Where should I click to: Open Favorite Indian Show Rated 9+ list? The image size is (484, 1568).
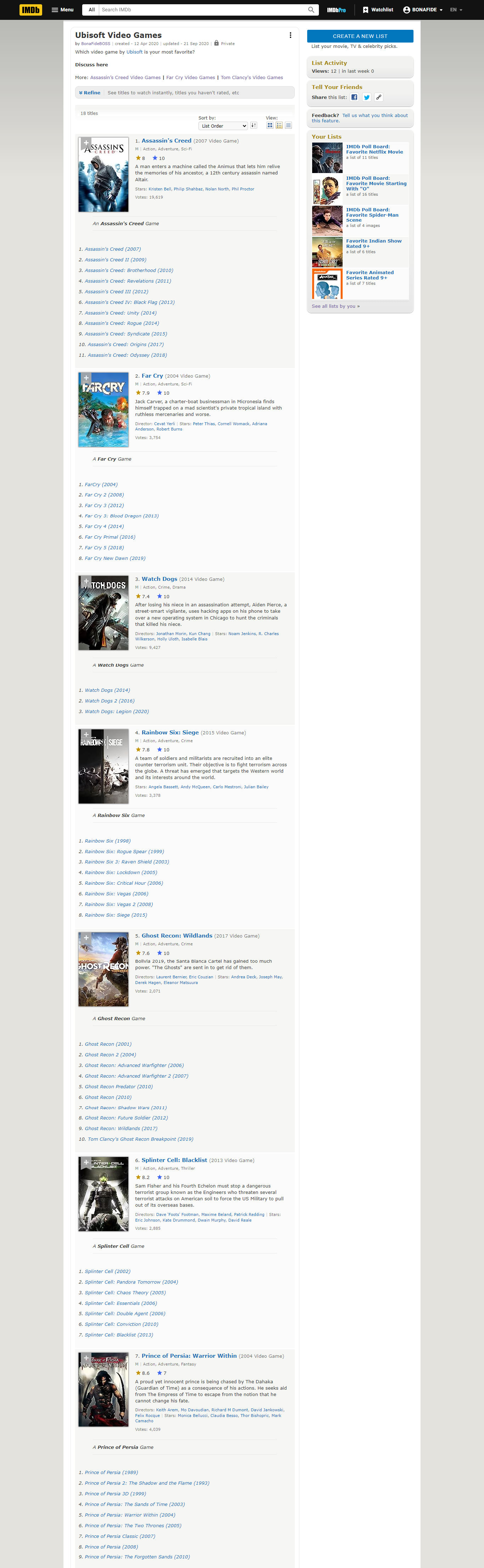pos(374,244)
